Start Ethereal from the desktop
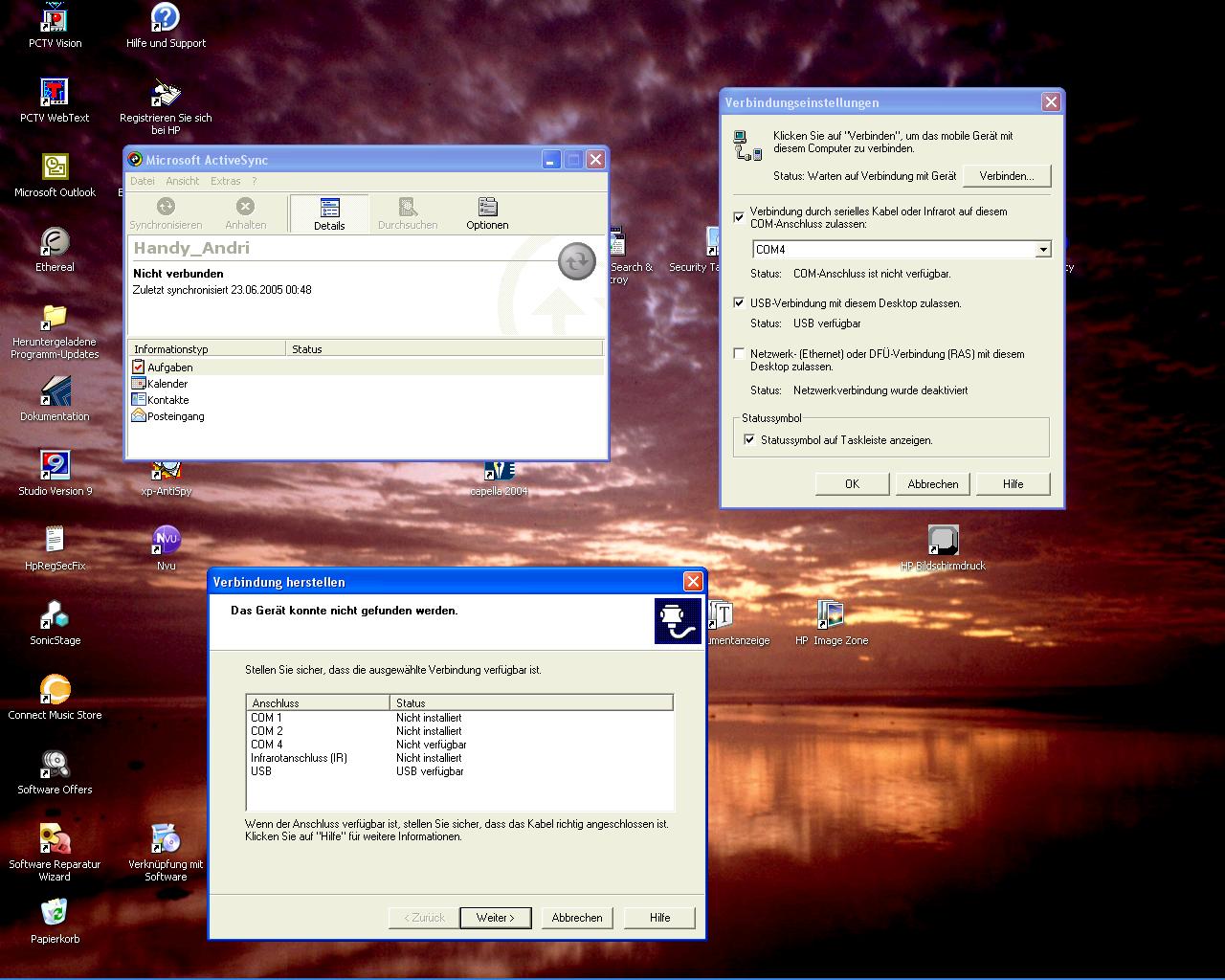This screenshot has height=980, width=1225. [55, 250]
